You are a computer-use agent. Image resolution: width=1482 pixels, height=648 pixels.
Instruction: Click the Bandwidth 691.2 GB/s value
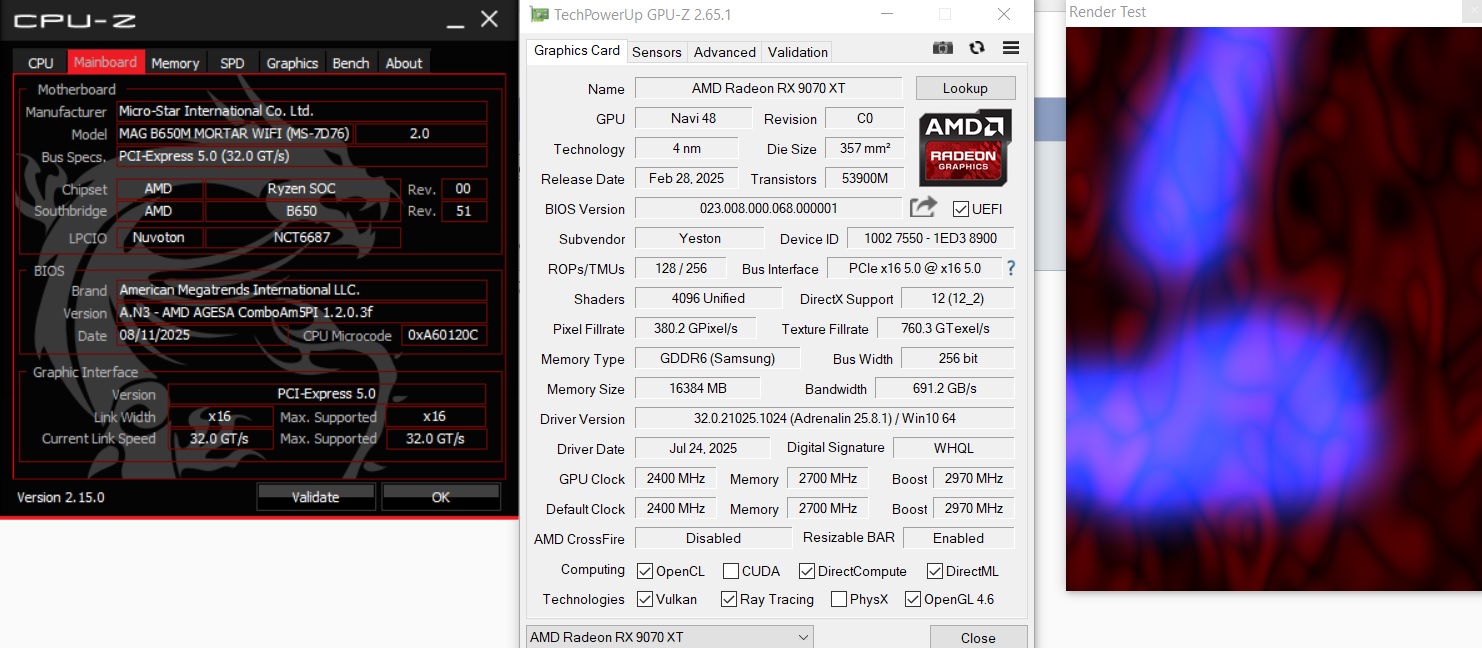point(944,388)
